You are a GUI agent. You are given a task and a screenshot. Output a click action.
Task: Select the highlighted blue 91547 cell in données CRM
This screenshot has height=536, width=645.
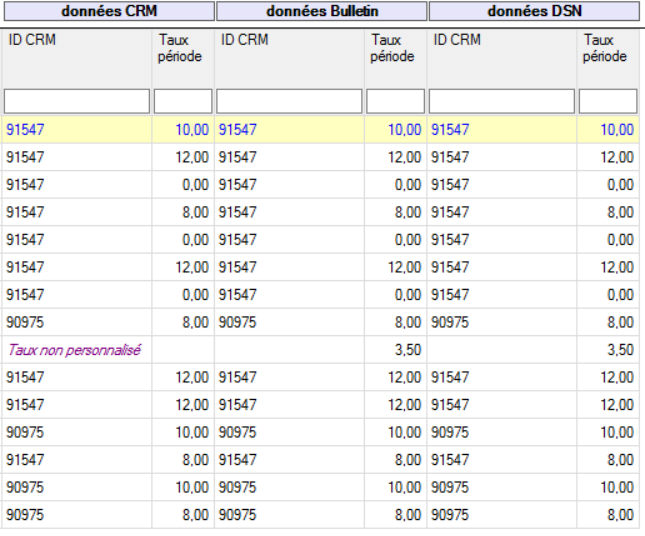click(x=77, y=130)
